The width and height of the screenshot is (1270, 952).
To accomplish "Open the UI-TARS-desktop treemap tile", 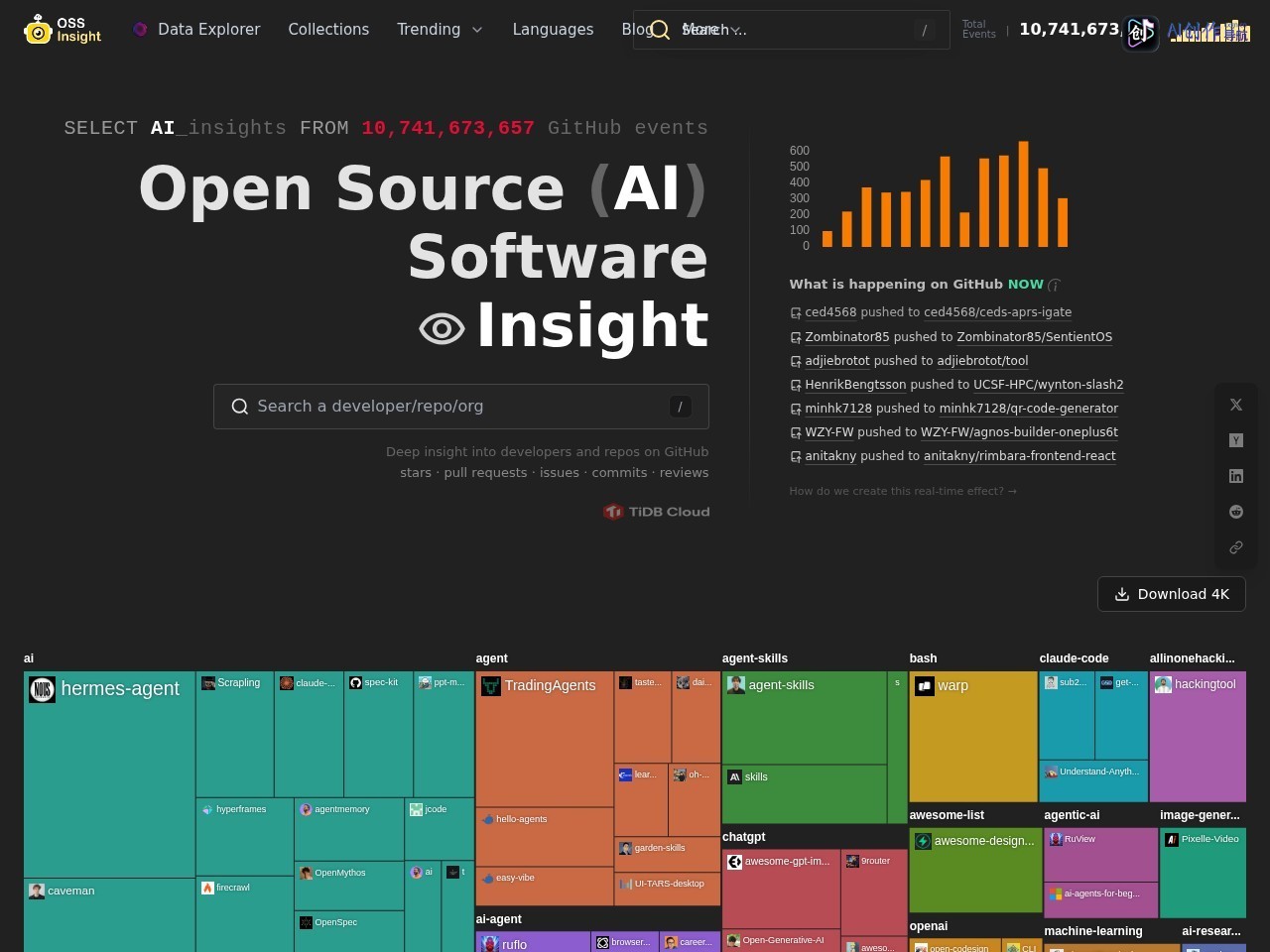I will [x=668, y=889].
